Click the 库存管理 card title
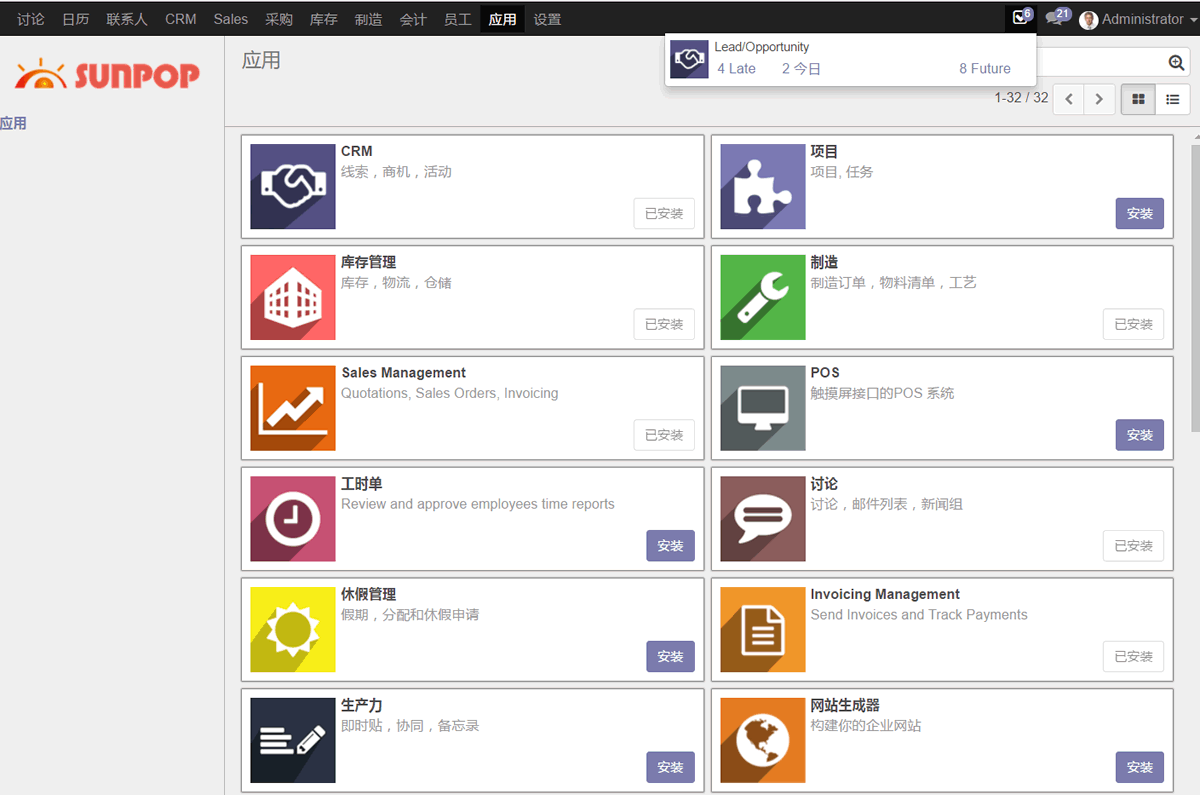Viewport: 1200px width, 795px height. pos(369,262)
